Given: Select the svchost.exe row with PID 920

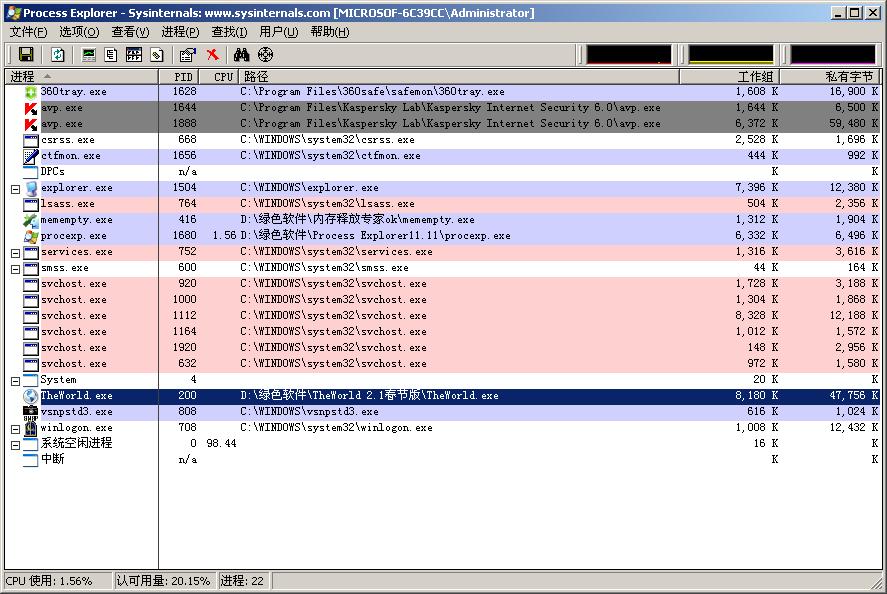Looking at the screenshot, I should click(444, 284).
